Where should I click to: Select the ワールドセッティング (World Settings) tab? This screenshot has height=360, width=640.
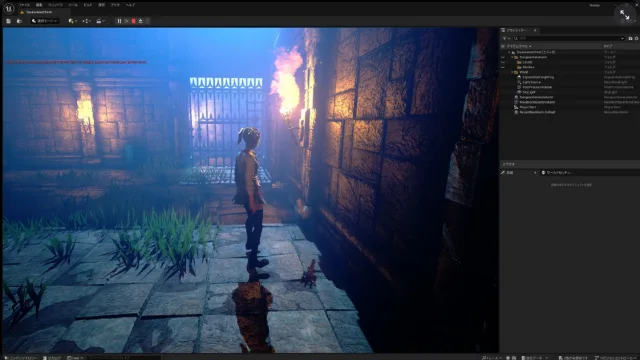557,173
